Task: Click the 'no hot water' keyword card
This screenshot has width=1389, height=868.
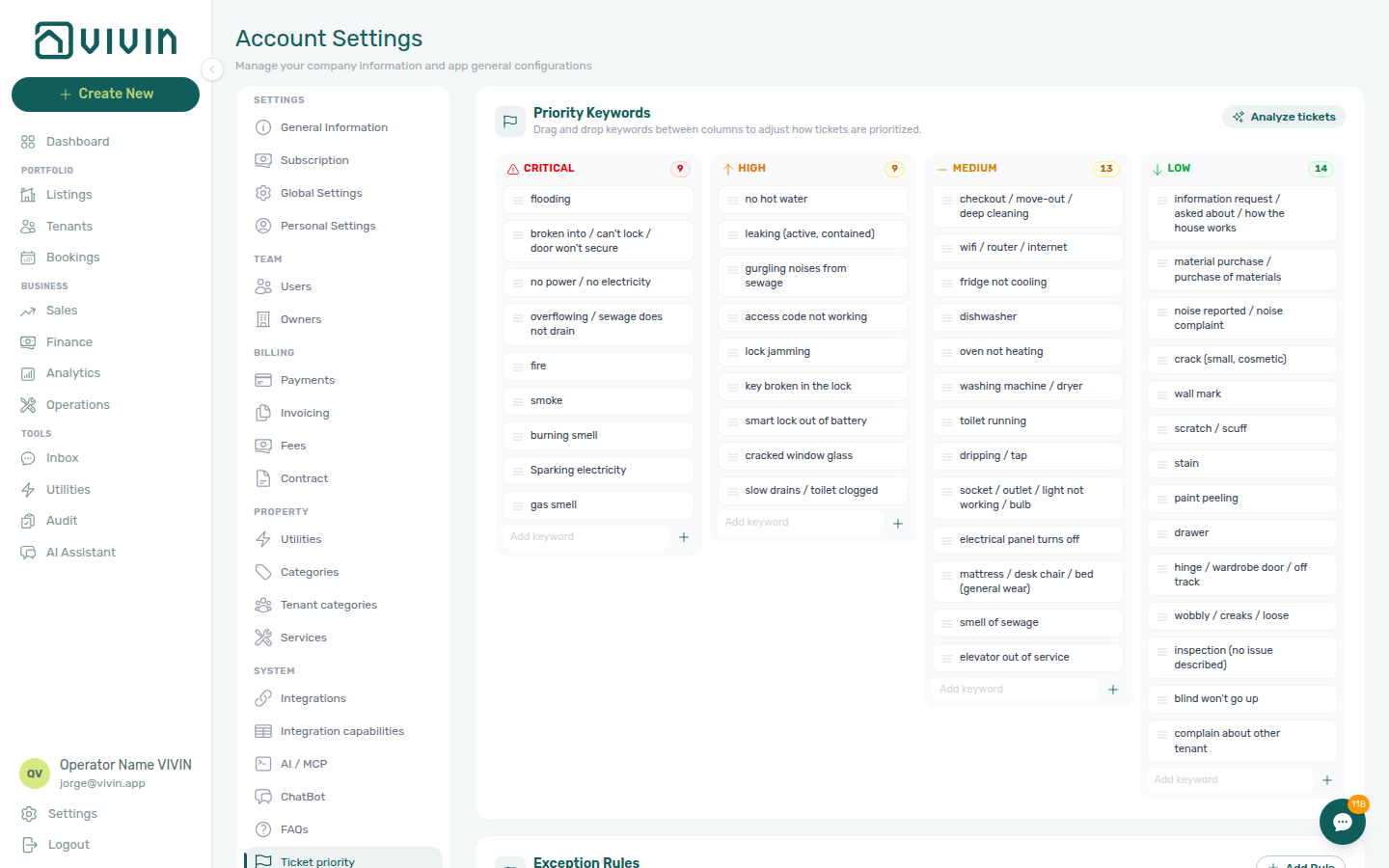Action: 813,200
